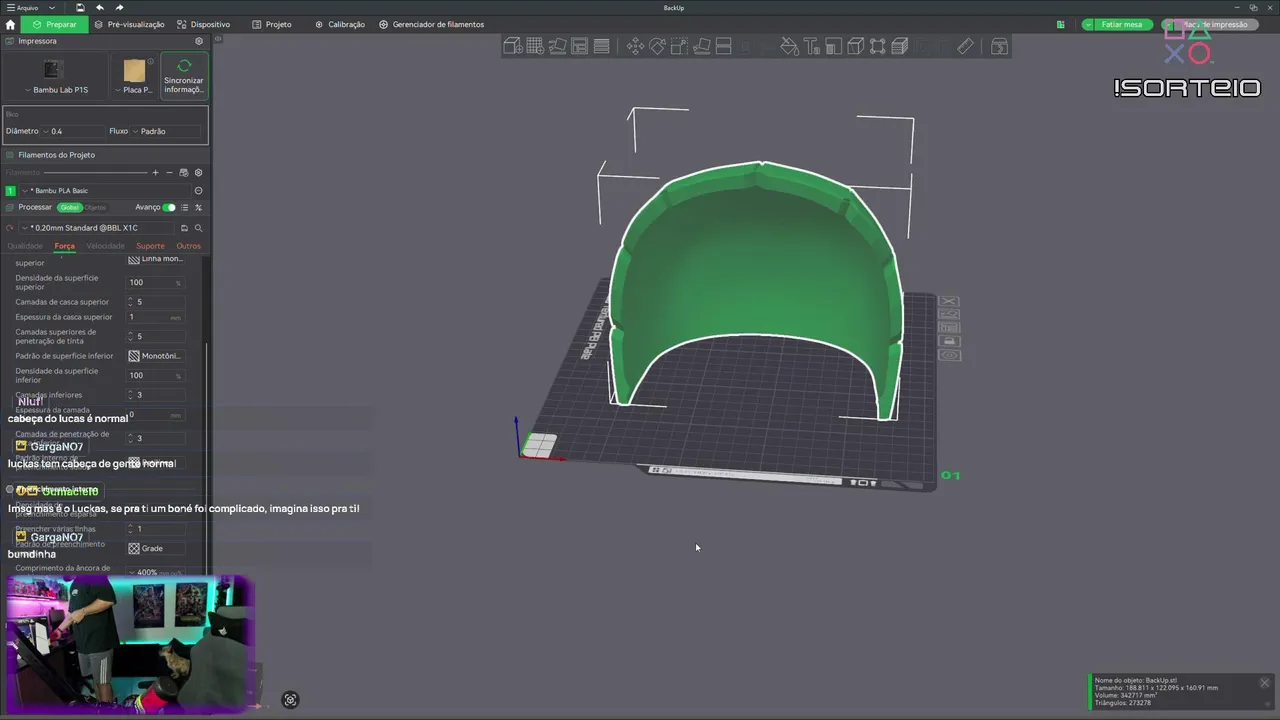Remove the plate with its X icon

click(x=949, y=301)
